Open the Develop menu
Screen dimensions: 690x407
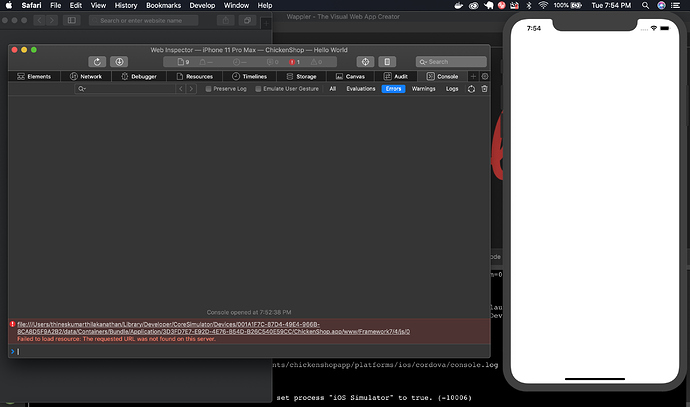(202, 5)
